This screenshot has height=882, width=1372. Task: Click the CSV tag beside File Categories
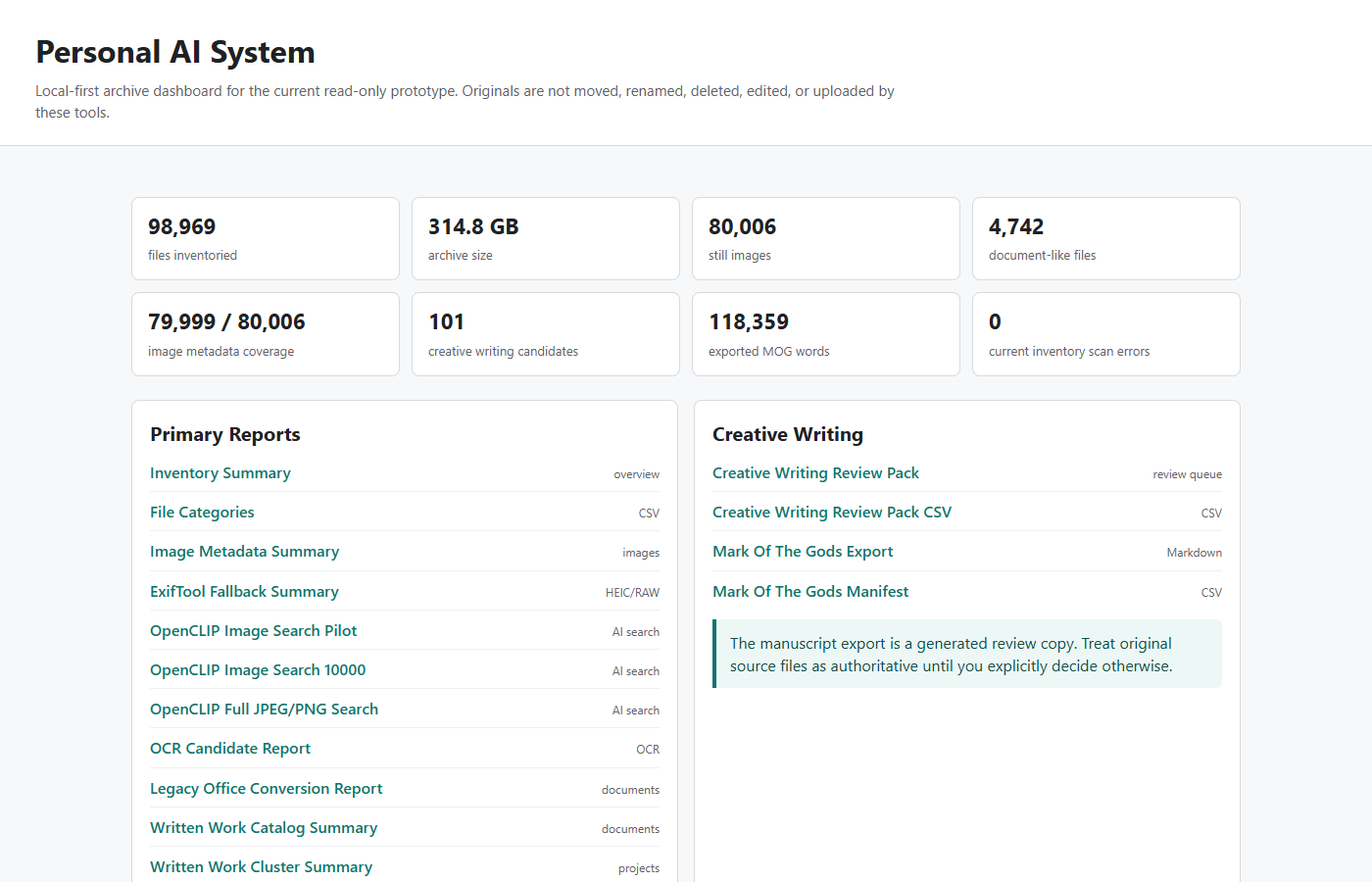point(649,514)
